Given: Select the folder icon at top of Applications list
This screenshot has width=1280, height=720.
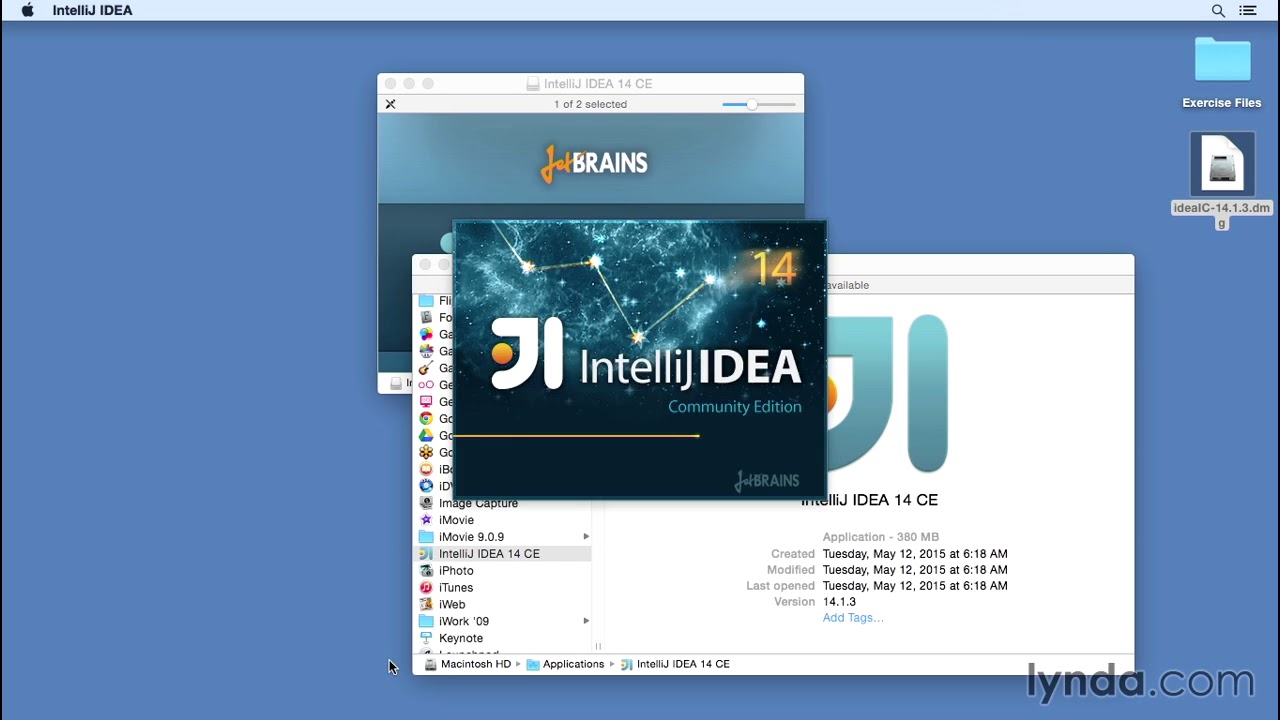Looking at the screenshot, I should pos(426,301).
